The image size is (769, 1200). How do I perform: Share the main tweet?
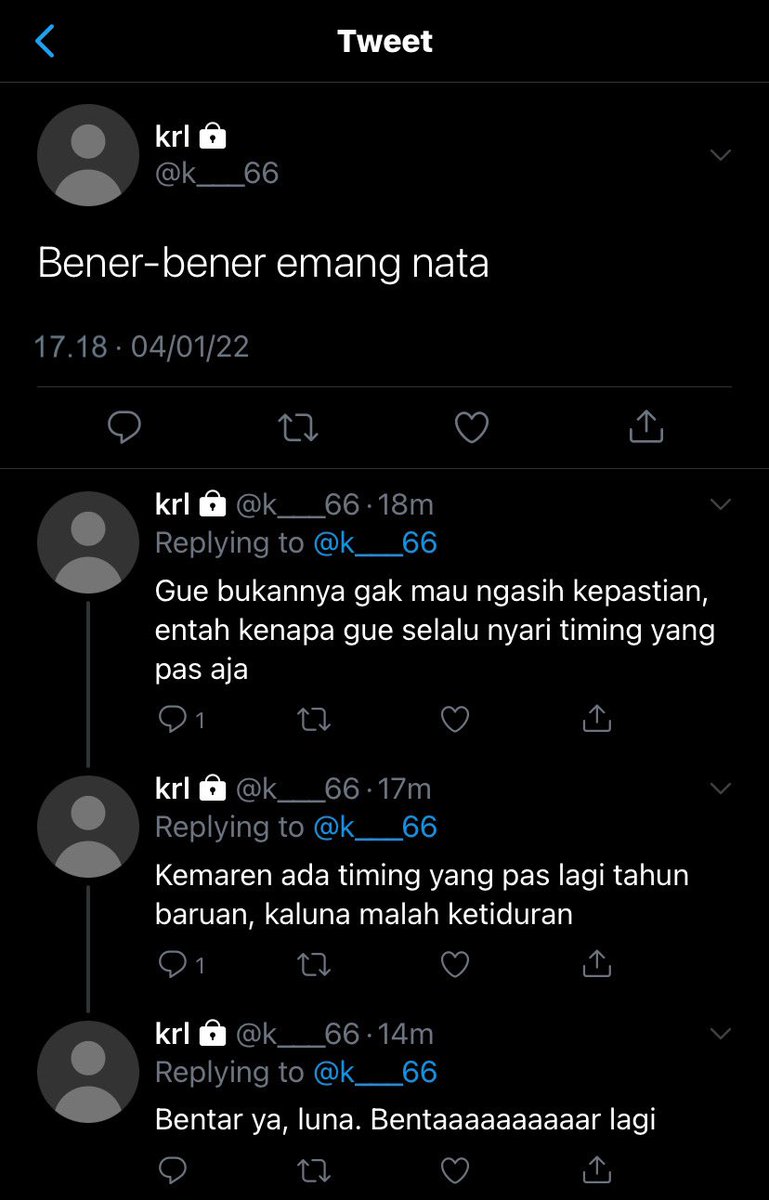tap(646, 426)
